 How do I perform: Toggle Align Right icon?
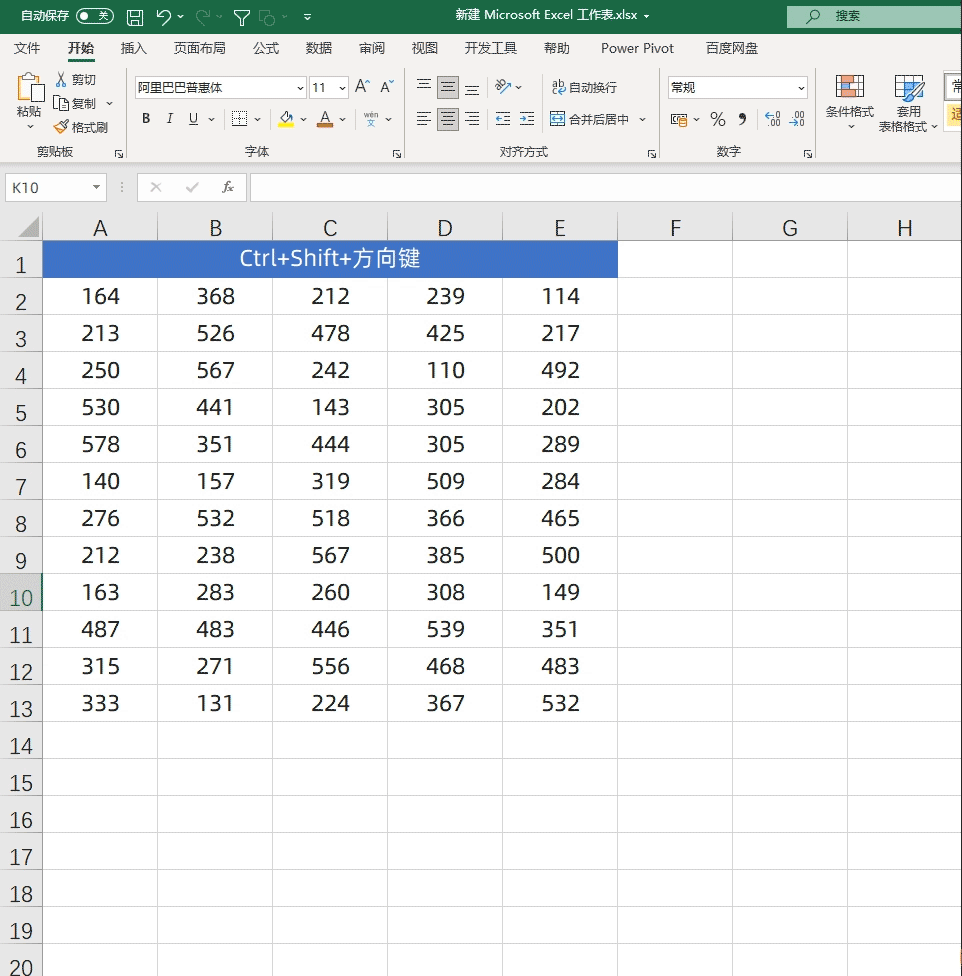[472, 119]
